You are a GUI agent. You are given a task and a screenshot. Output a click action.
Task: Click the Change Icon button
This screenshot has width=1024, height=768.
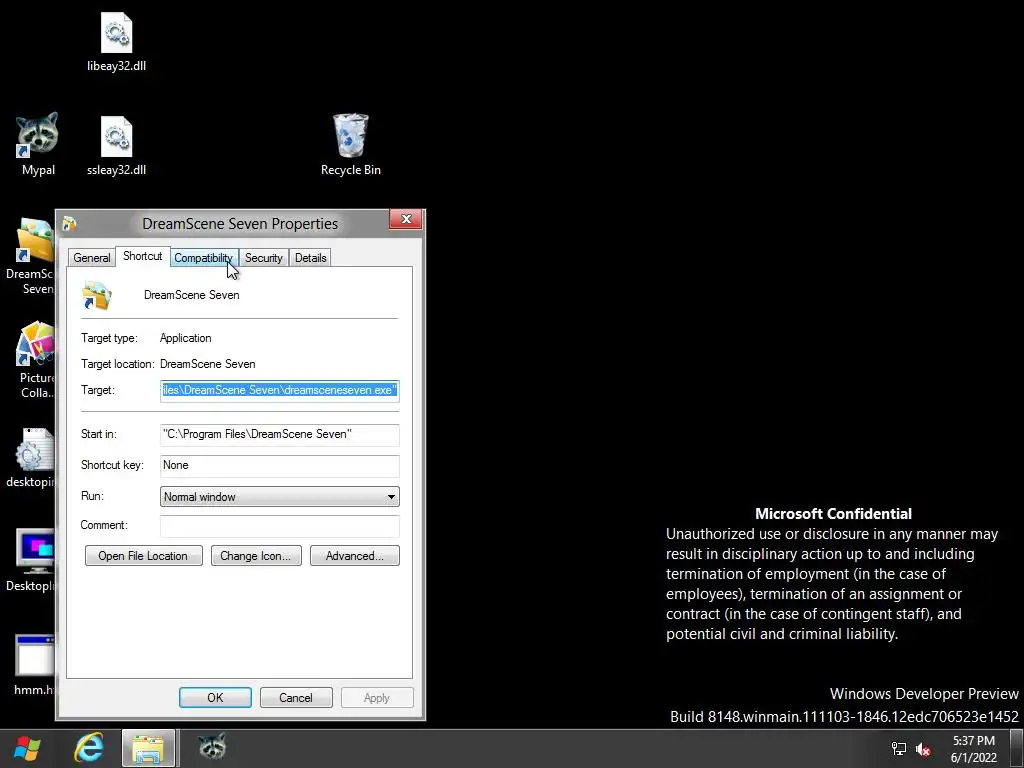click(256, 556)
